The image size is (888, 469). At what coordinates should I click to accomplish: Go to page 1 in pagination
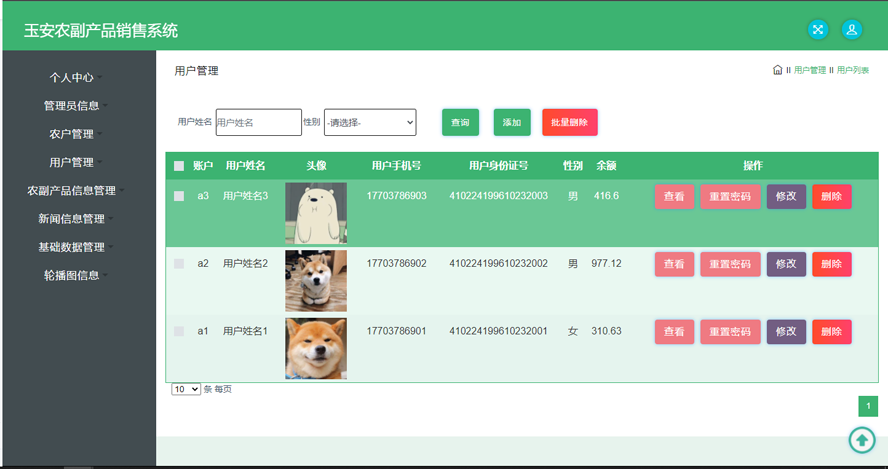[x=868, y=406]
